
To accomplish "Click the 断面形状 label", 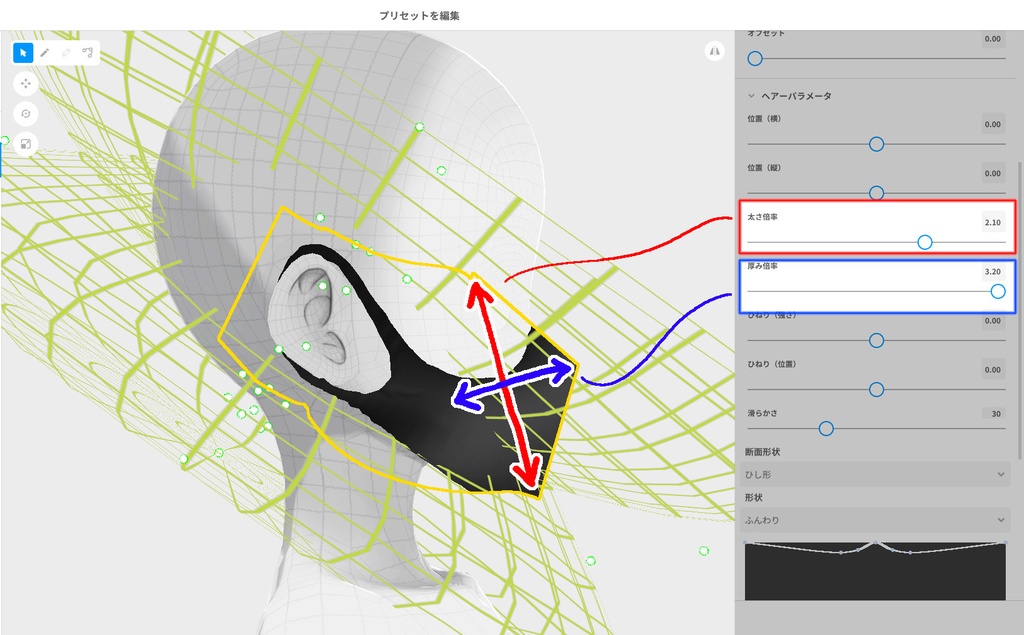I will [762, 452].
